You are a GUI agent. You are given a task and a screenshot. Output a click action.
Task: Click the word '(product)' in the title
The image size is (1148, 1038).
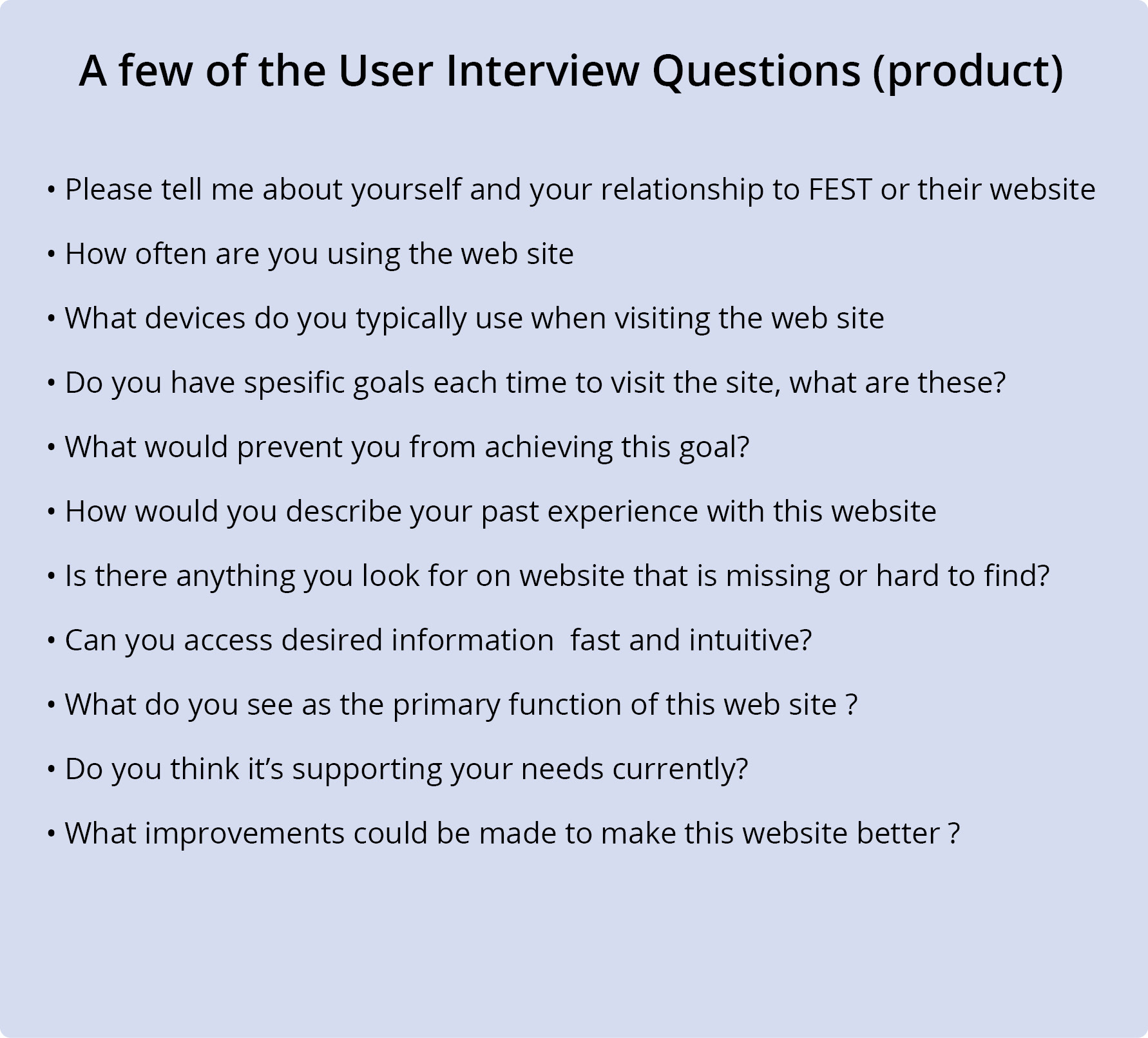coord(968,72)
